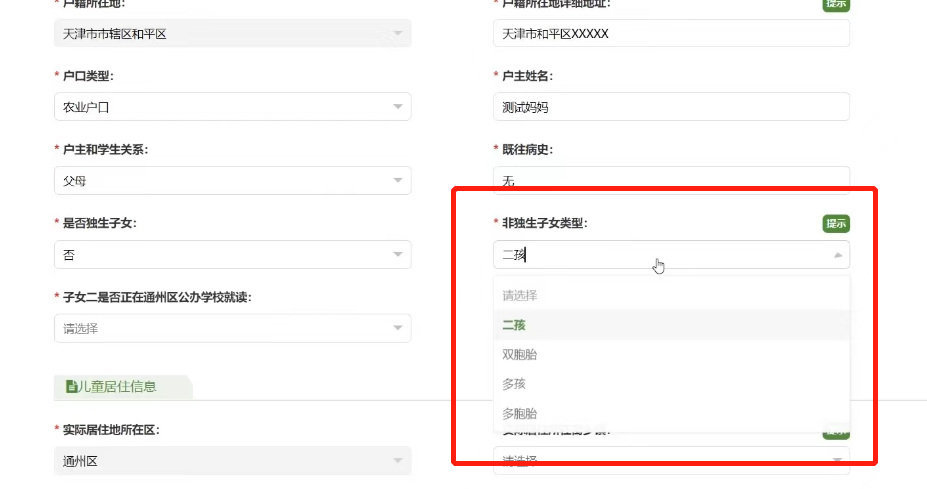This screenshot has width=927, height=489.
Task: Click the 提示 button above the address field
Action: point(835,4)
